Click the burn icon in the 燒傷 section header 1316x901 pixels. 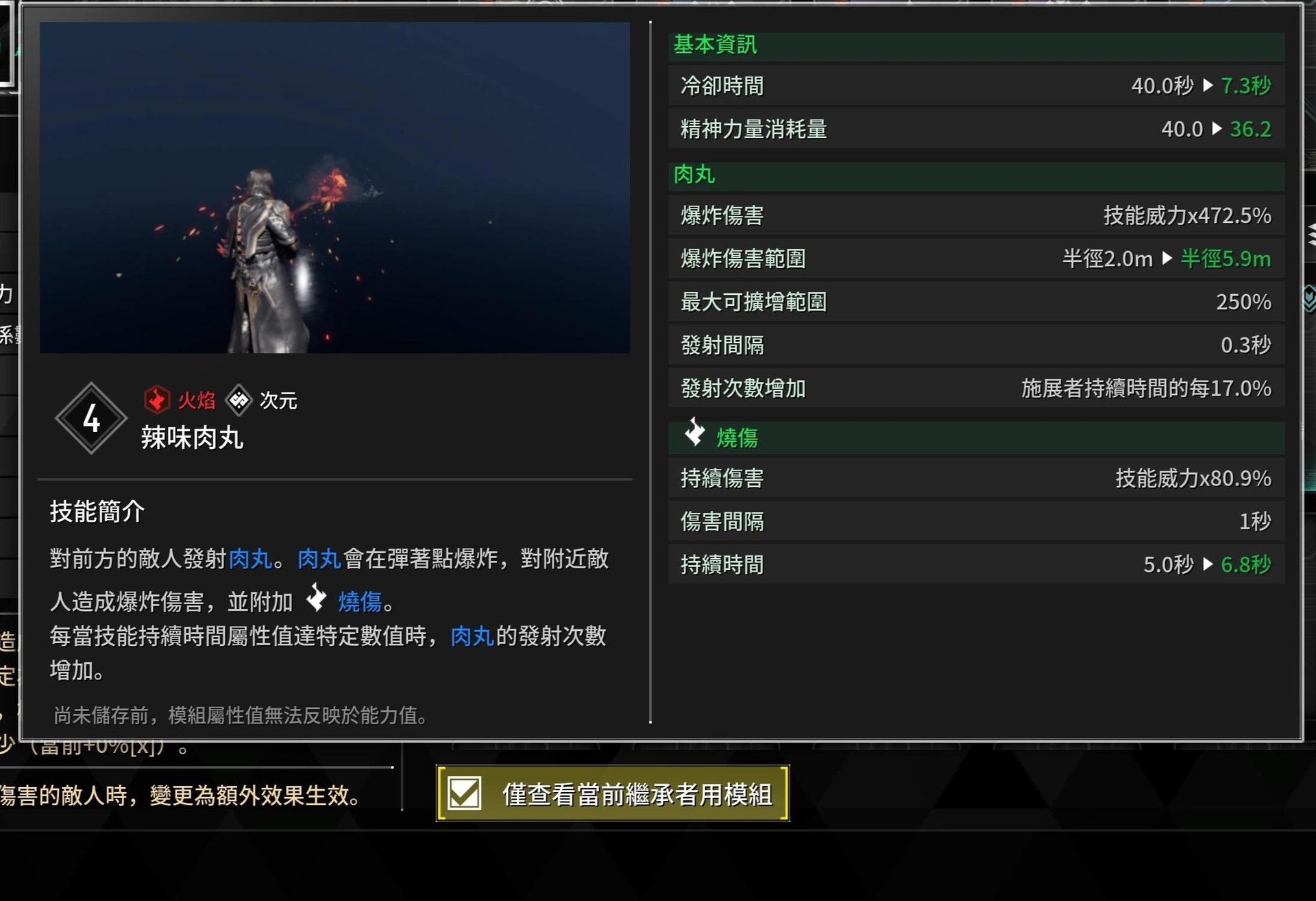(x=694, y=433)
